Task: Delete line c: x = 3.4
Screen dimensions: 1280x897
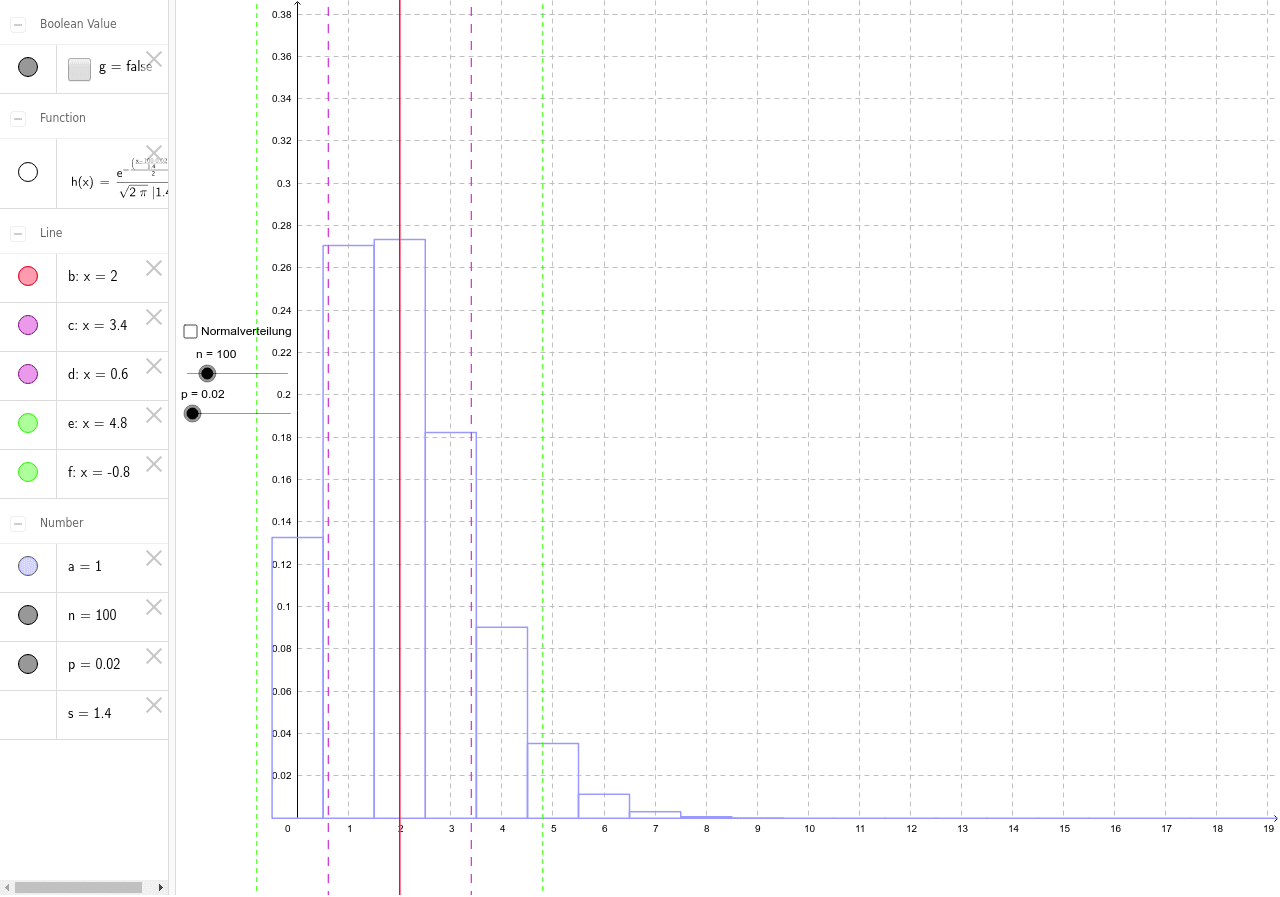Action: (x=154, y=317)
